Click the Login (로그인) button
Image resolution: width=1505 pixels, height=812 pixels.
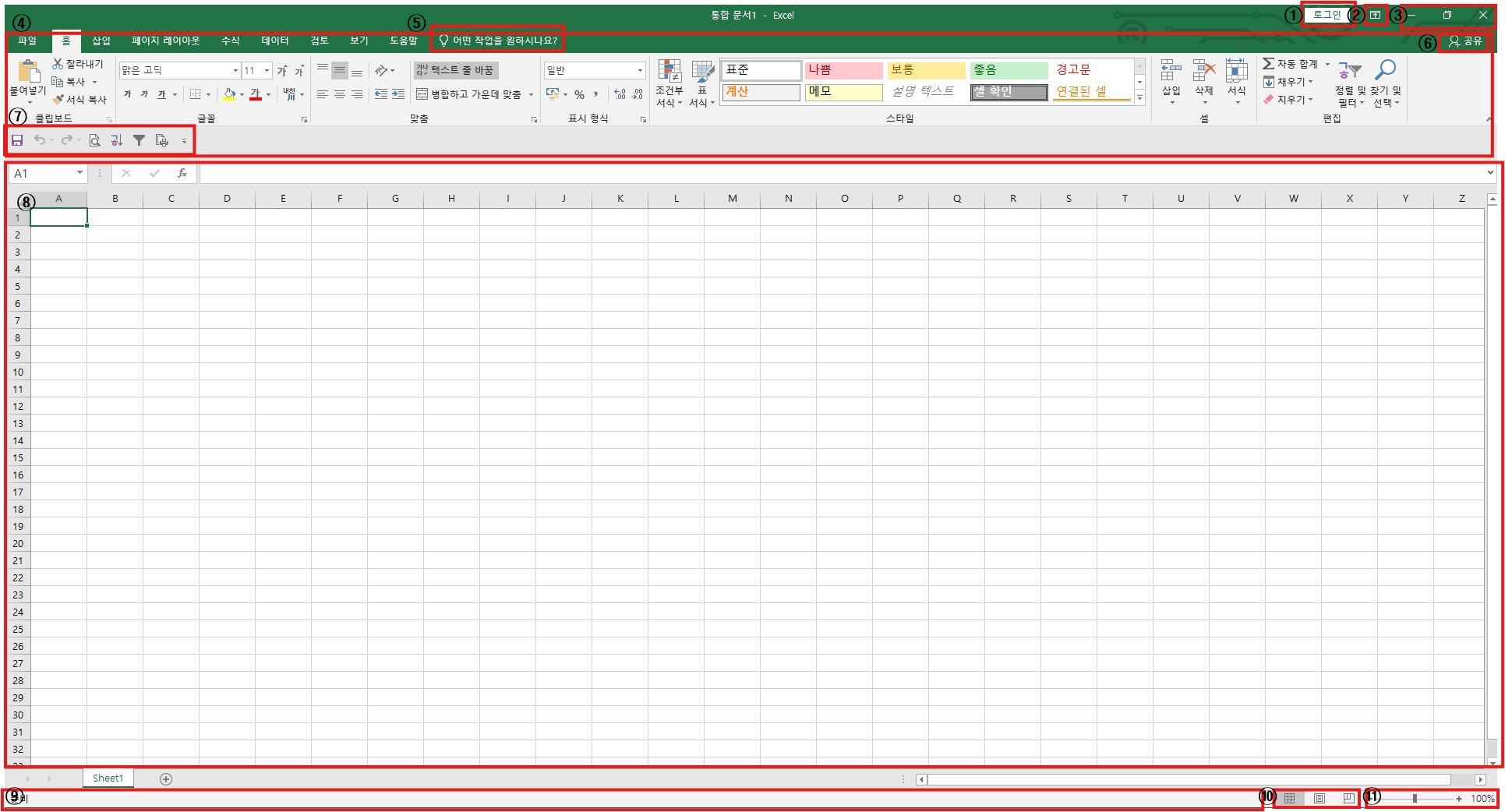click(x=1327, y=15)
